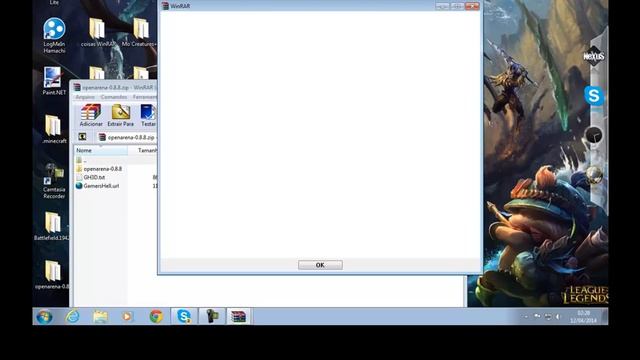This screenshot has height=360, width=640.
Task: Click the Adicionar toolbar icon
Action: pos(91,115)
